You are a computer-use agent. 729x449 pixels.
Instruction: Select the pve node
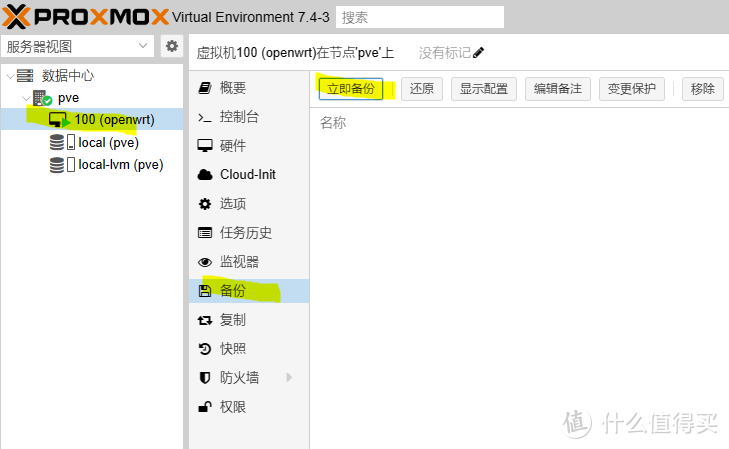click(68, 98)
